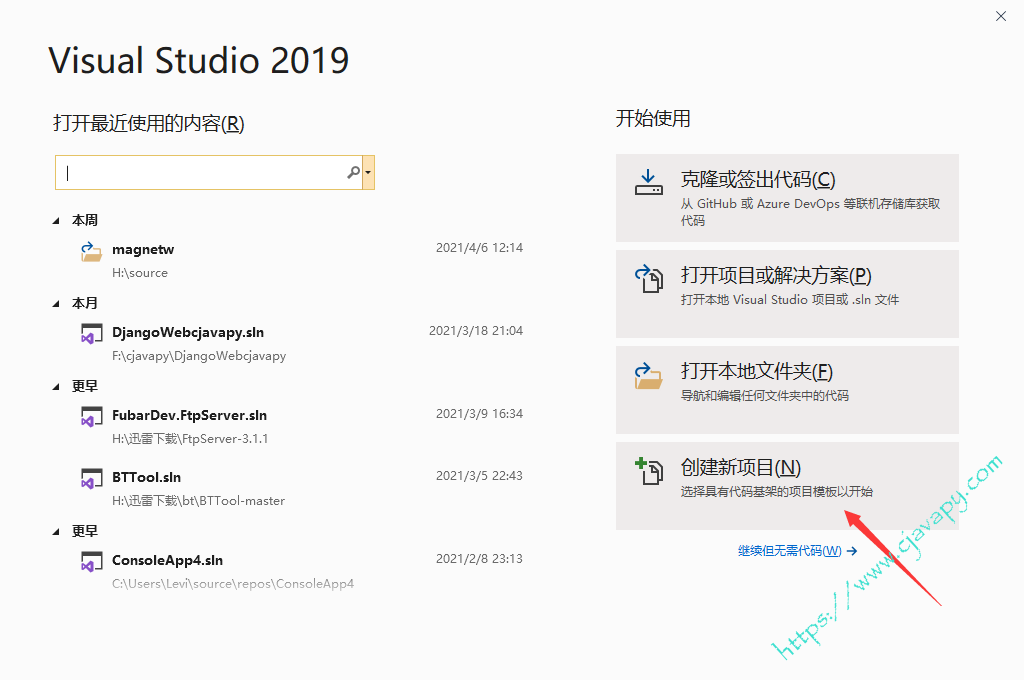
Task: Click the FubarDev.FtpServer.sln solution icon
Action: coord(91,417)
